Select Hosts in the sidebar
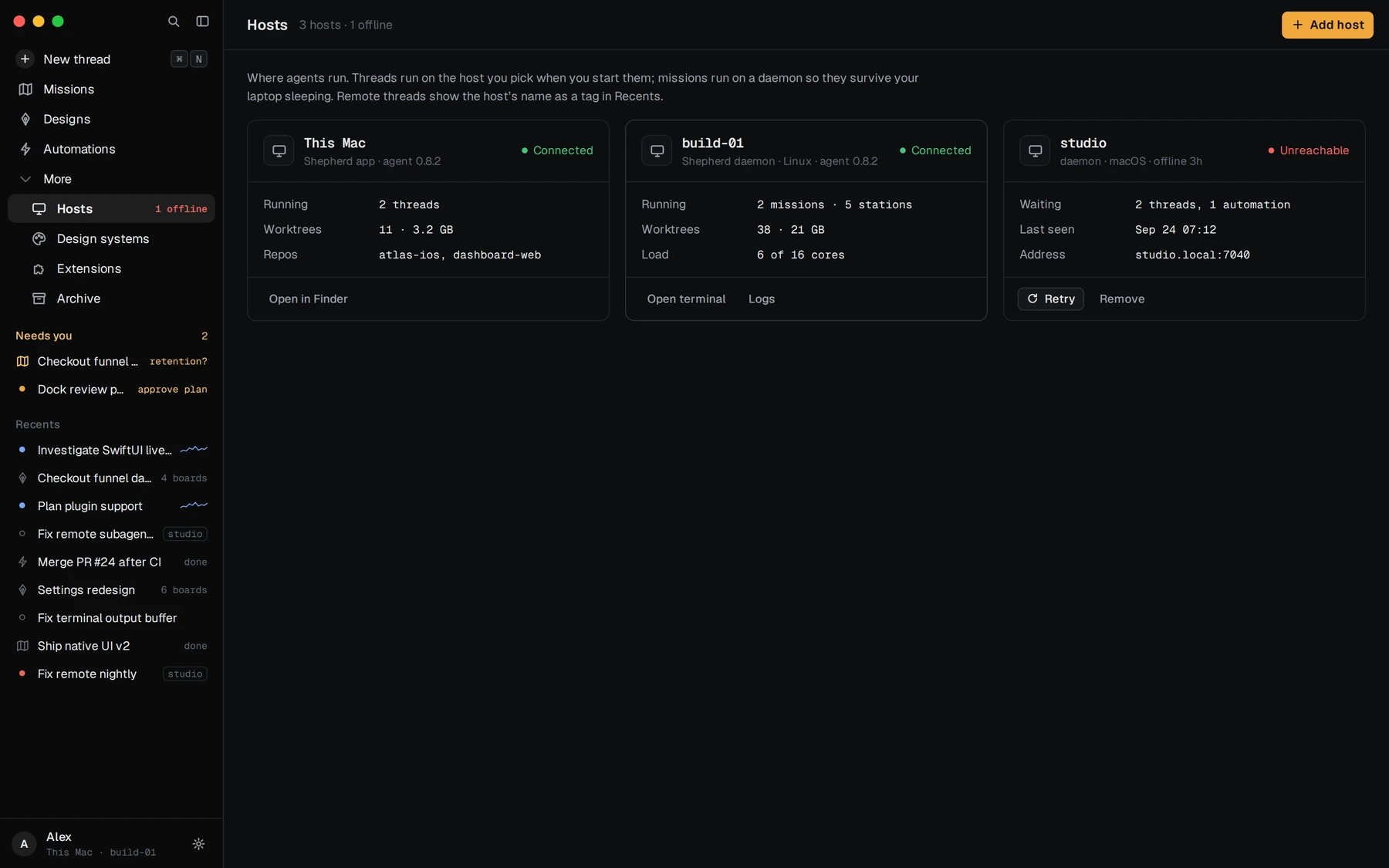Screen dimensions: 1389x868 (111, 208)
